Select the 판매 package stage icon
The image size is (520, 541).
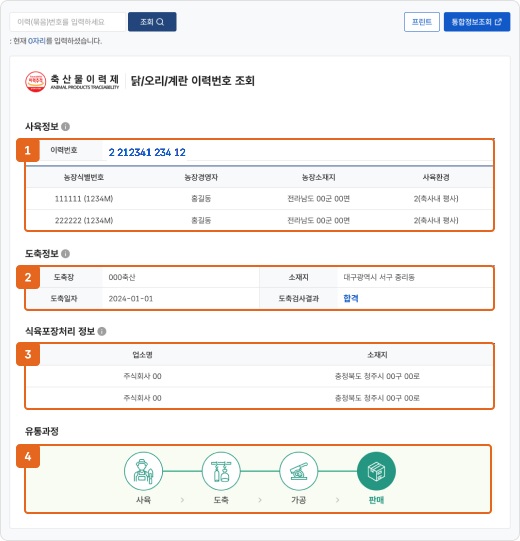[376, 471]
